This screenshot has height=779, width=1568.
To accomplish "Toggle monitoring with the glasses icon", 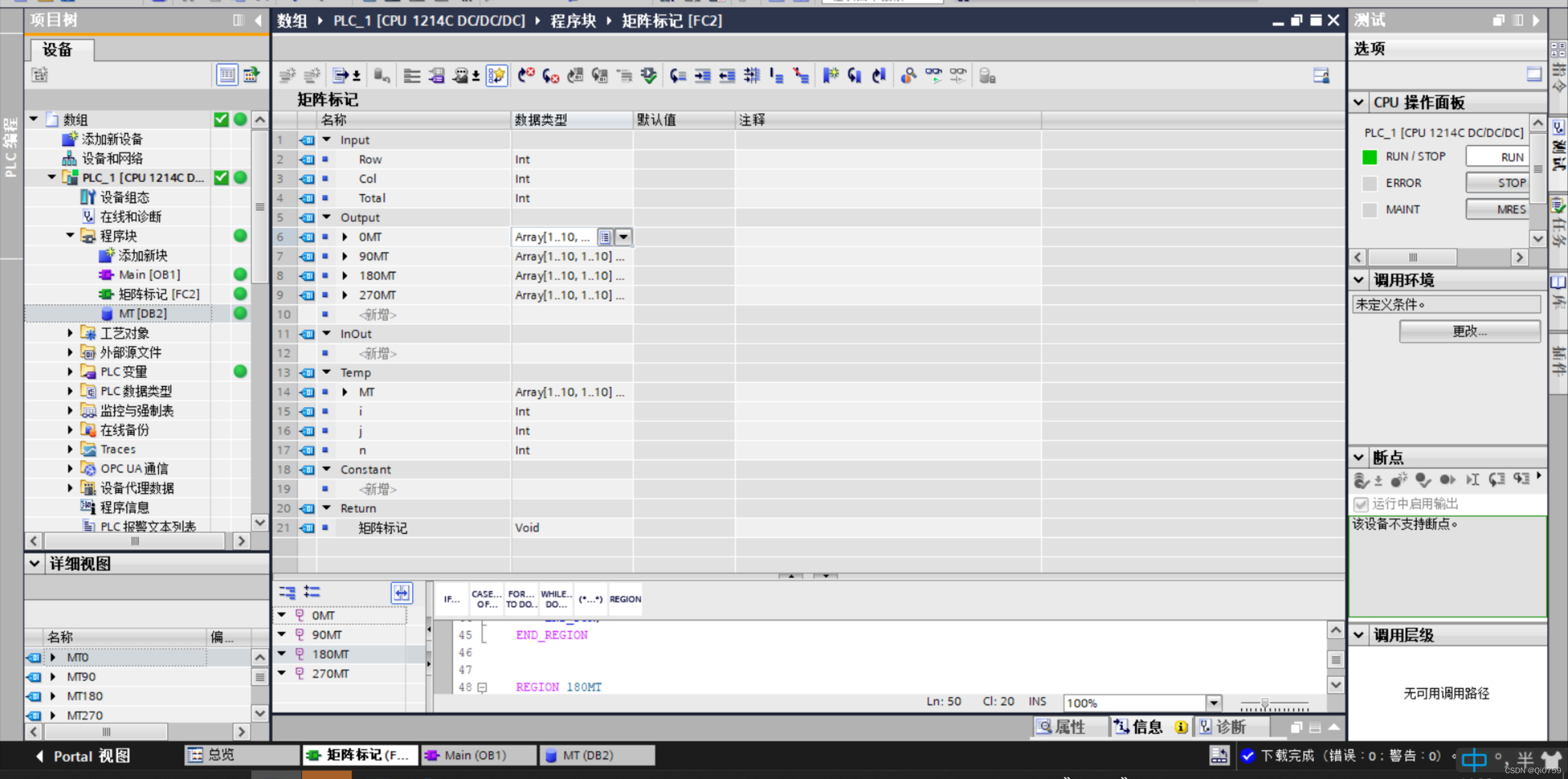I will [x=933, y=76].
